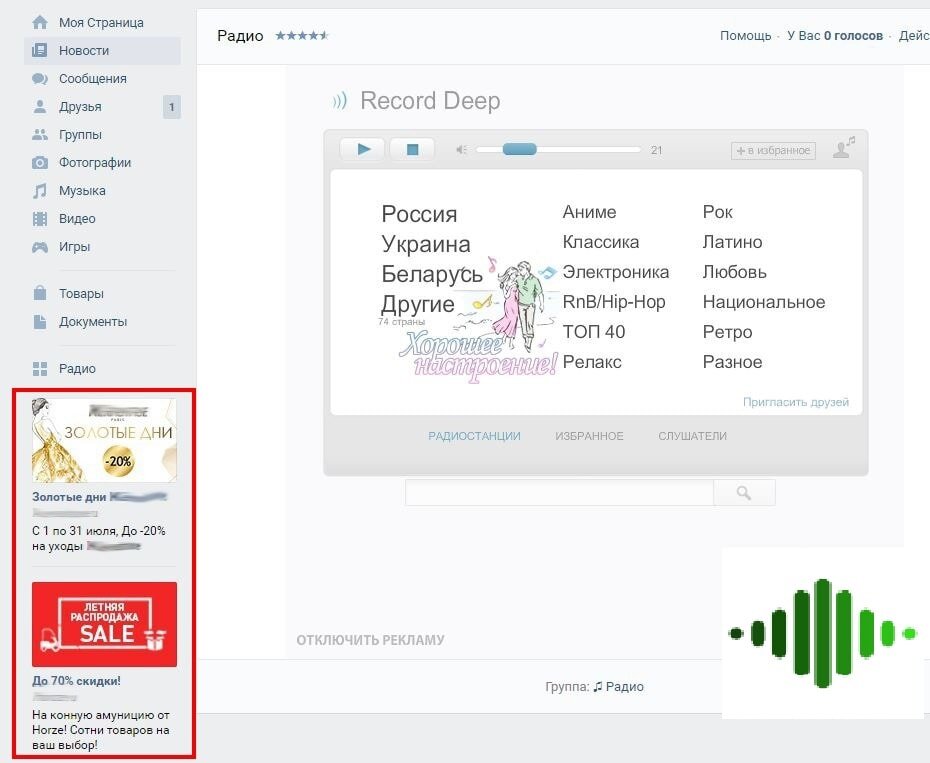This screenshot has width=930, height=763.
Task: Choose the Релакс genre
Action: tap(592, 362)
